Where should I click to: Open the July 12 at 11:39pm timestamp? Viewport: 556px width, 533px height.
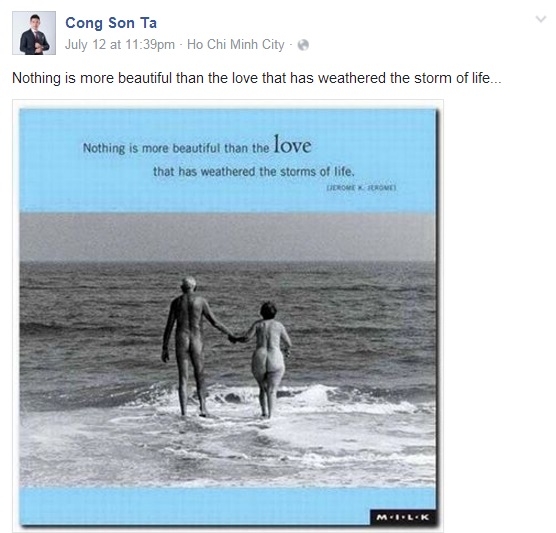[120, 45]
